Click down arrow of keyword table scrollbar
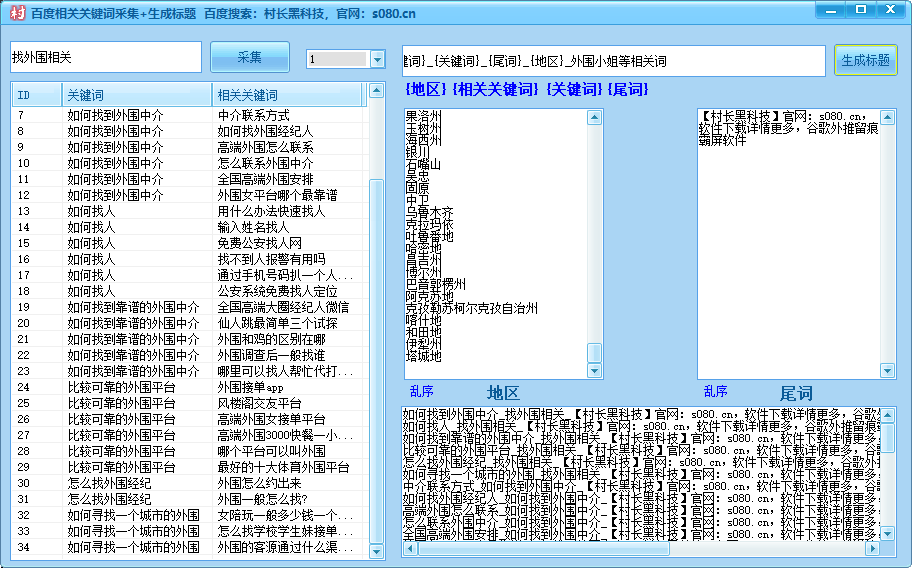Screen dimensions: 912x568 [x=376, y=550]
